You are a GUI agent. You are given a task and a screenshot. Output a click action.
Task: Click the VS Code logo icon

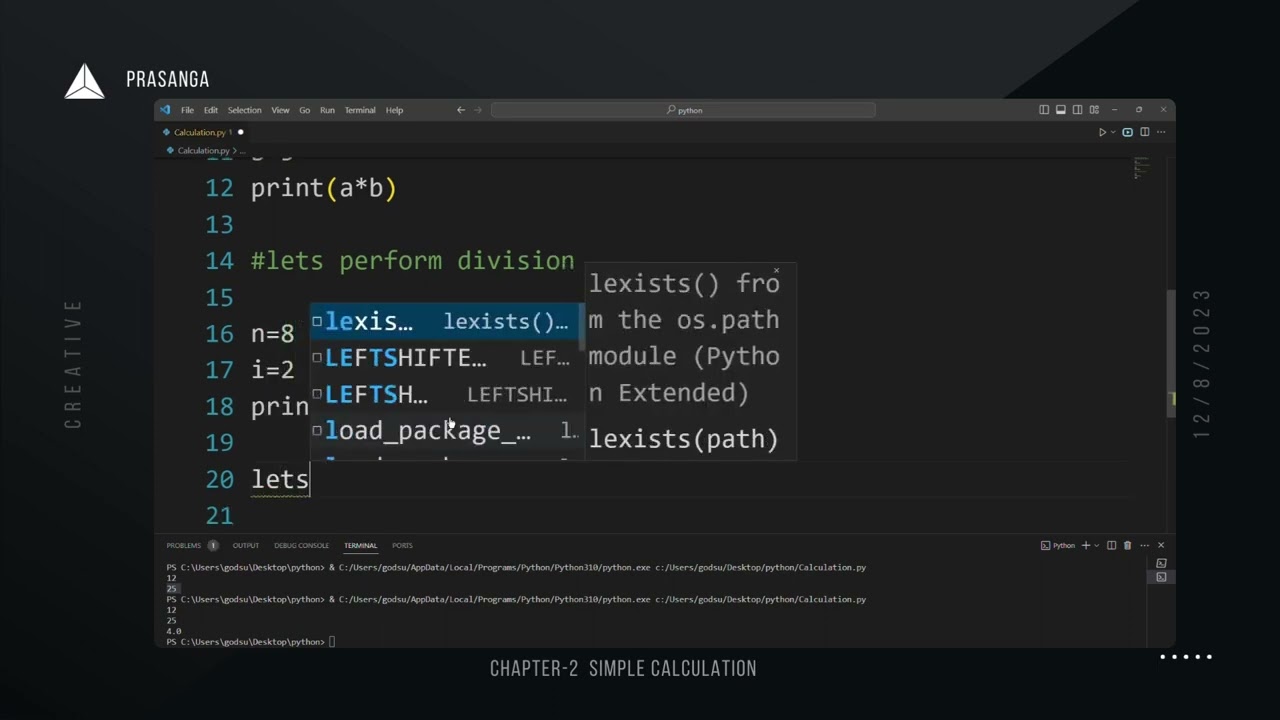(x=166, y=110)
